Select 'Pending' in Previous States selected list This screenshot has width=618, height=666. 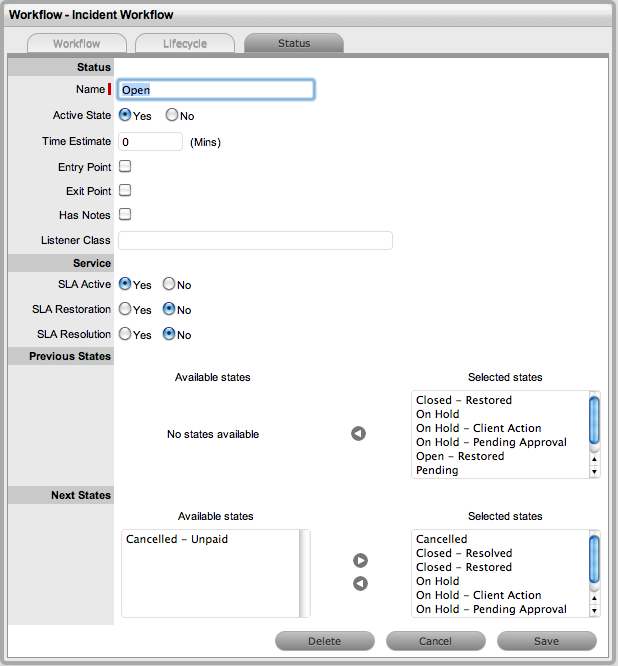pos(437,470)
